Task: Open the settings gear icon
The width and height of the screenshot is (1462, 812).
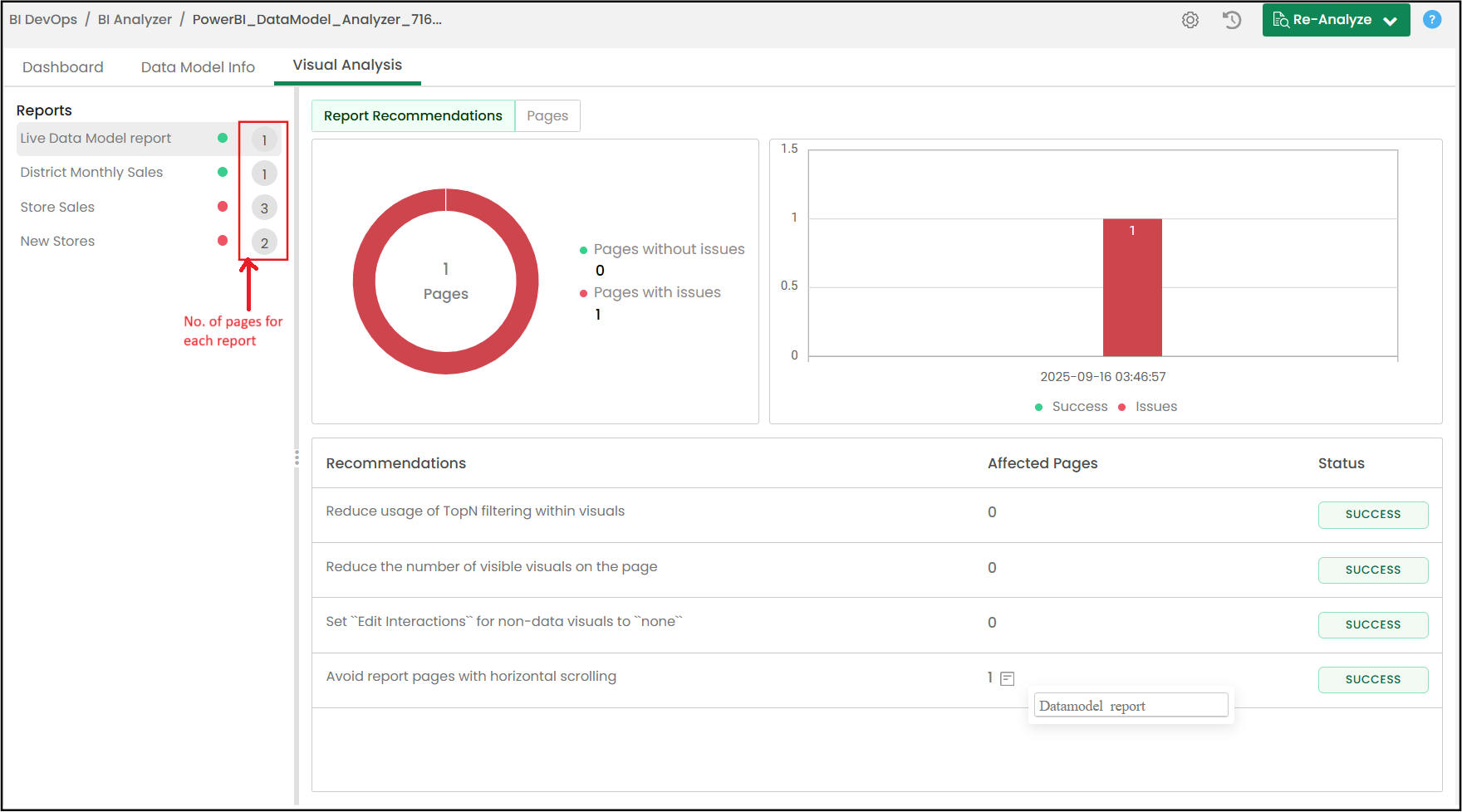Action: [1190, 20]
